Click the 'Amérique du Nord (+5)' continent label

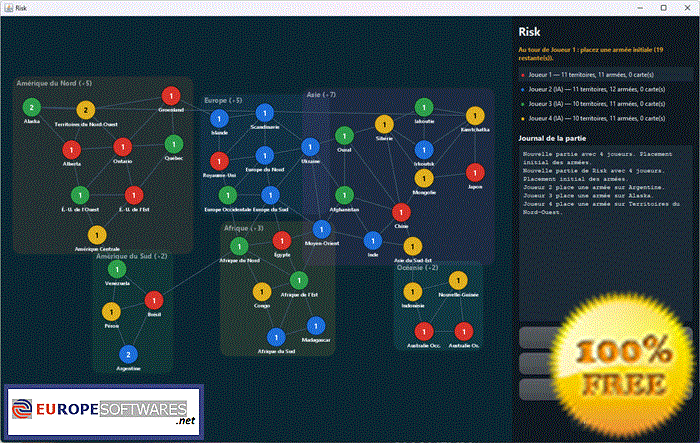tap(54, 83)
